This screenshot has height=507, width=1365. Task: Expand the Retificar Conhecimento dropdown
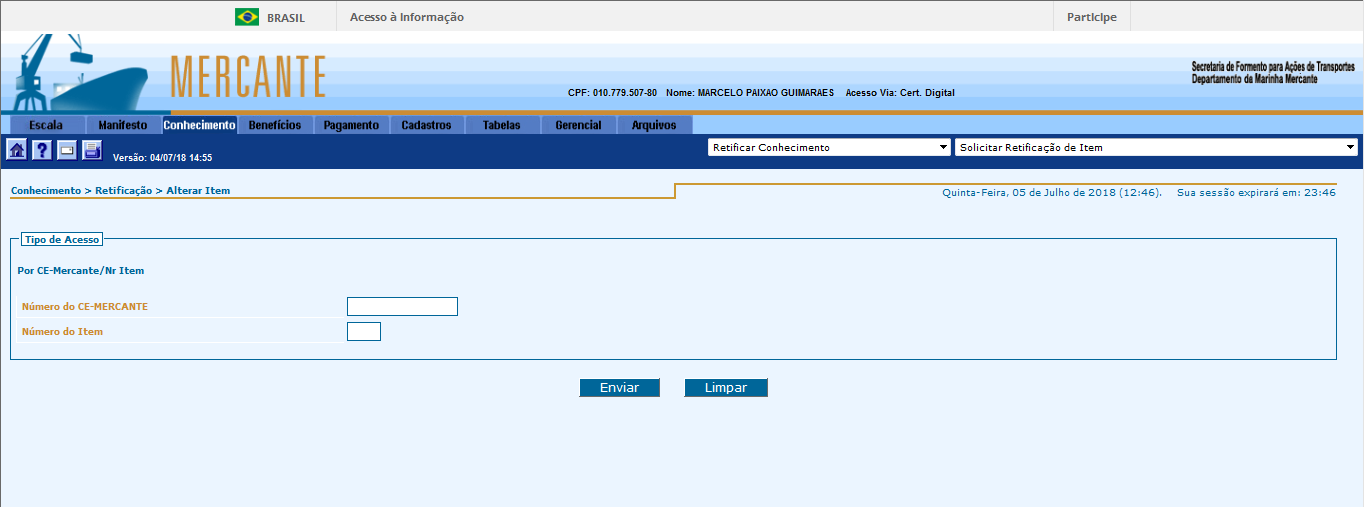829,148
